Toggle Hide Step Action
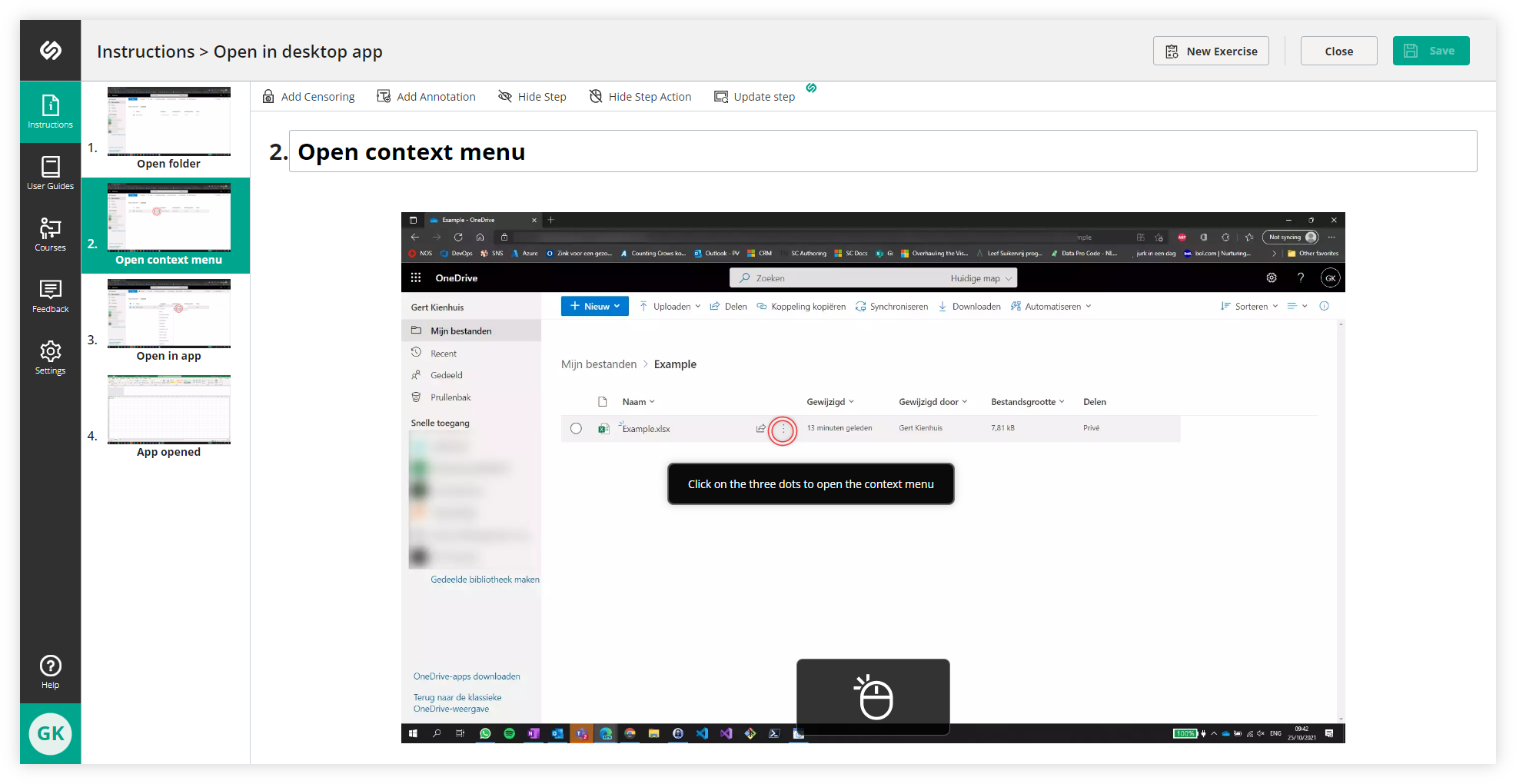The width and height of the screenshot is (1516, 784). [640, 96]
